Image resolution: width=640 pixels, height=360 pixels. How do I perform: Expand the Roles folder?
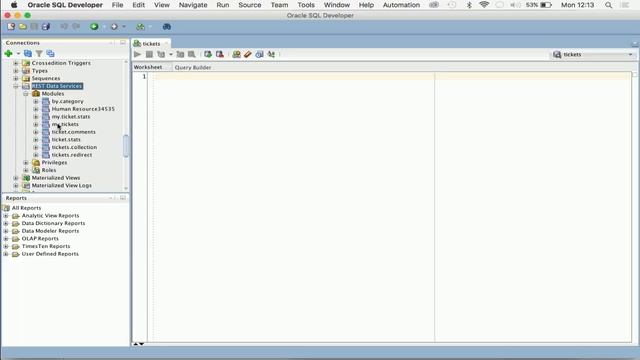point(26,170)
